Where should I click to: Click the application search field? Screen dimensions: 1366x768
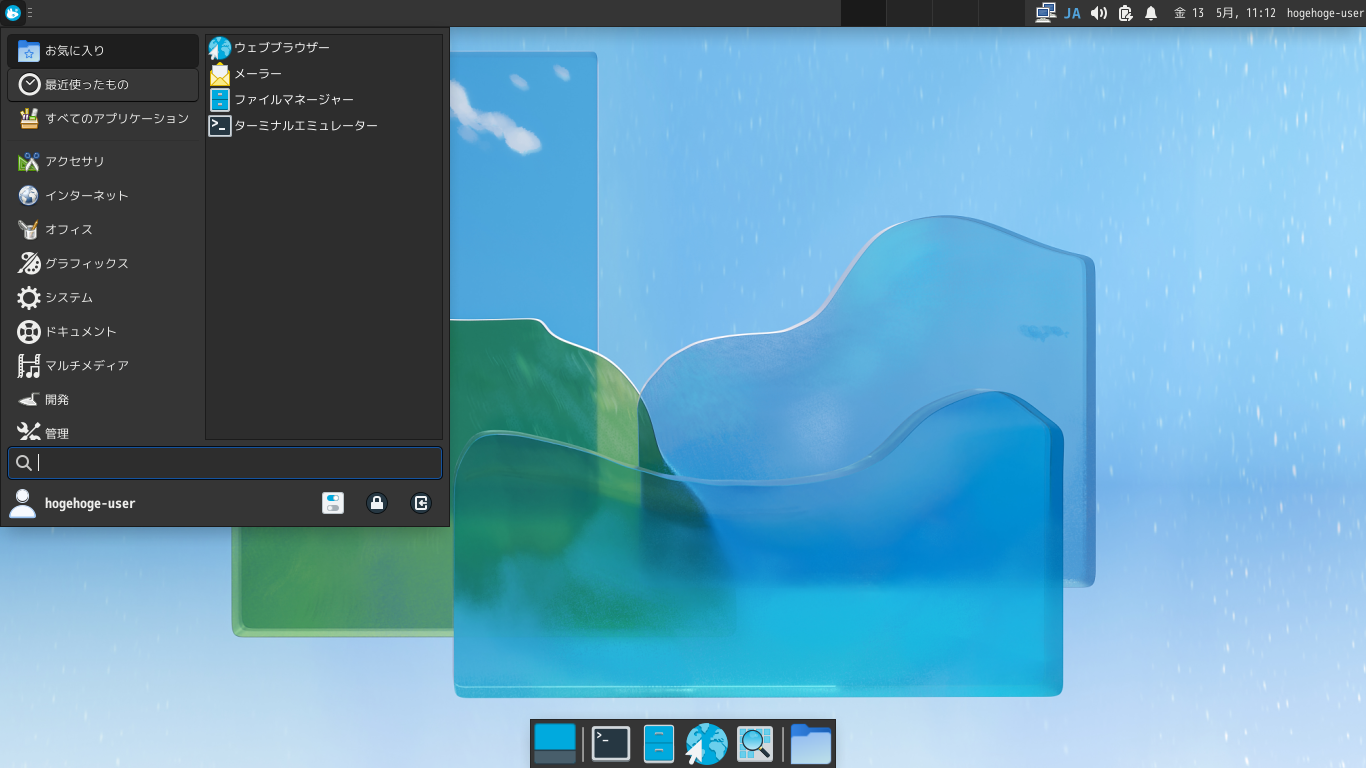(x=225, y=463)
